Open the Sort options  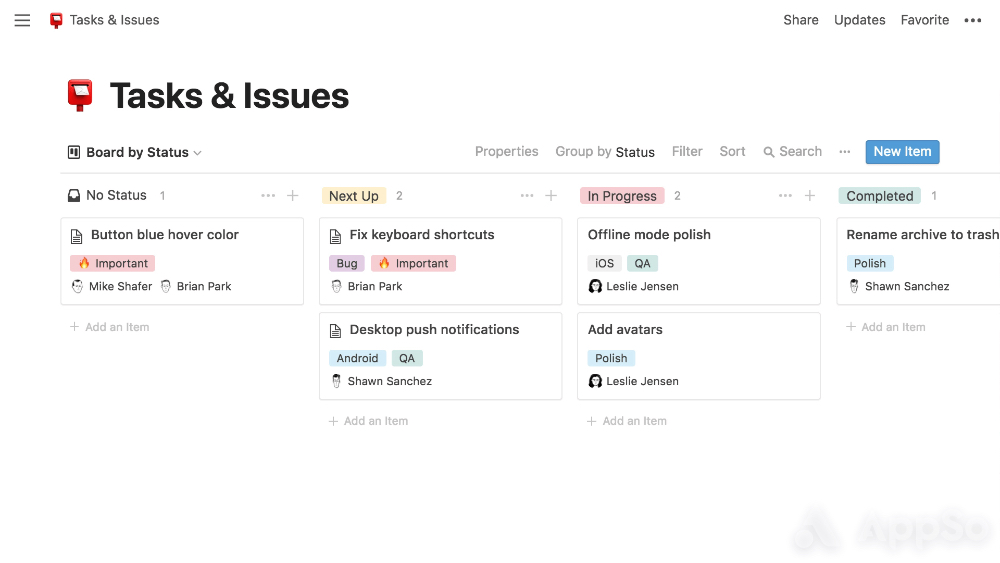[733, 152]
